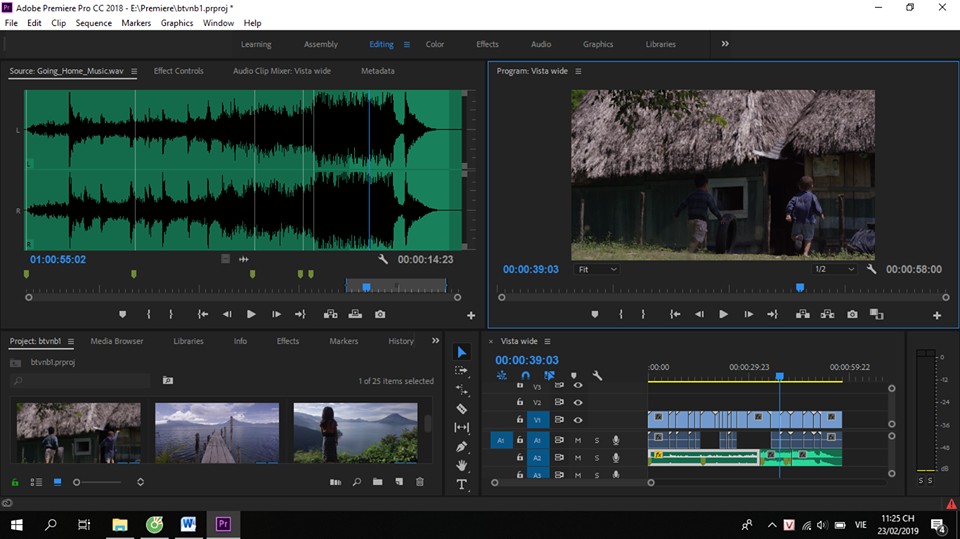Click Lift button in Program monitor
This screenshot has height=539, width=960.
coord(803,314)
